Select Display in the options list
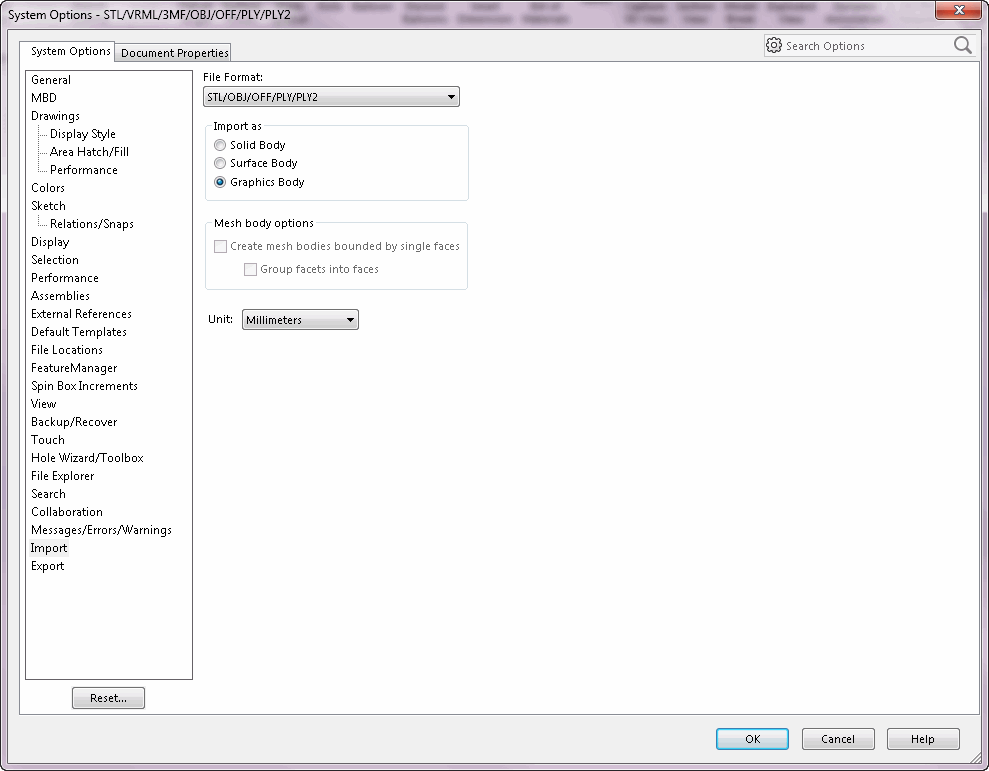The height and width of the screenshot is (771, 989). tap(50, 242)
